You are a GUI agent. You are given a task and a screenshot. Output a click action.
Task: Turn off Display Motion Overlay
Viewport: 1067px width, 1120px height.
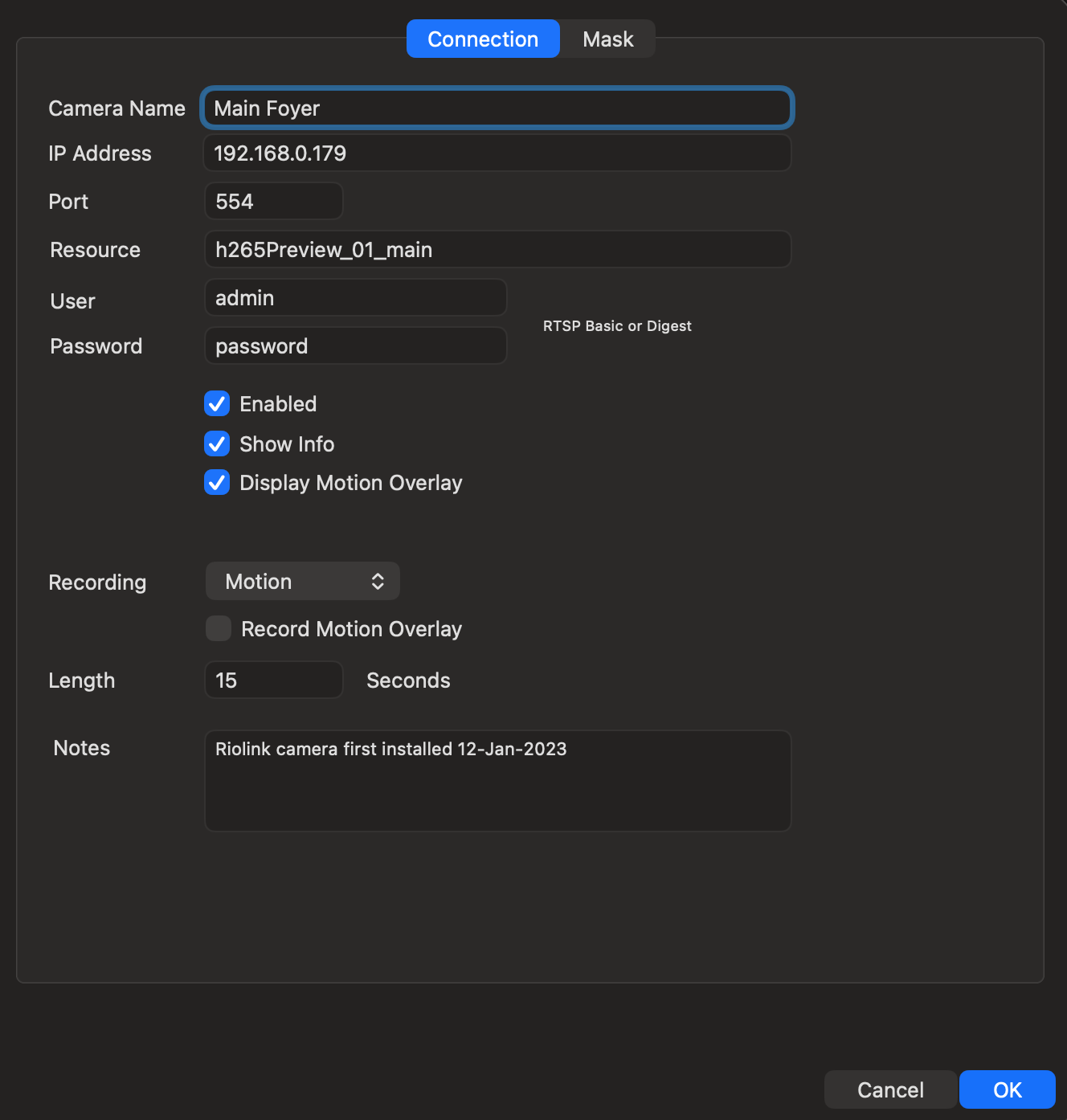click(x=217, y=482)
